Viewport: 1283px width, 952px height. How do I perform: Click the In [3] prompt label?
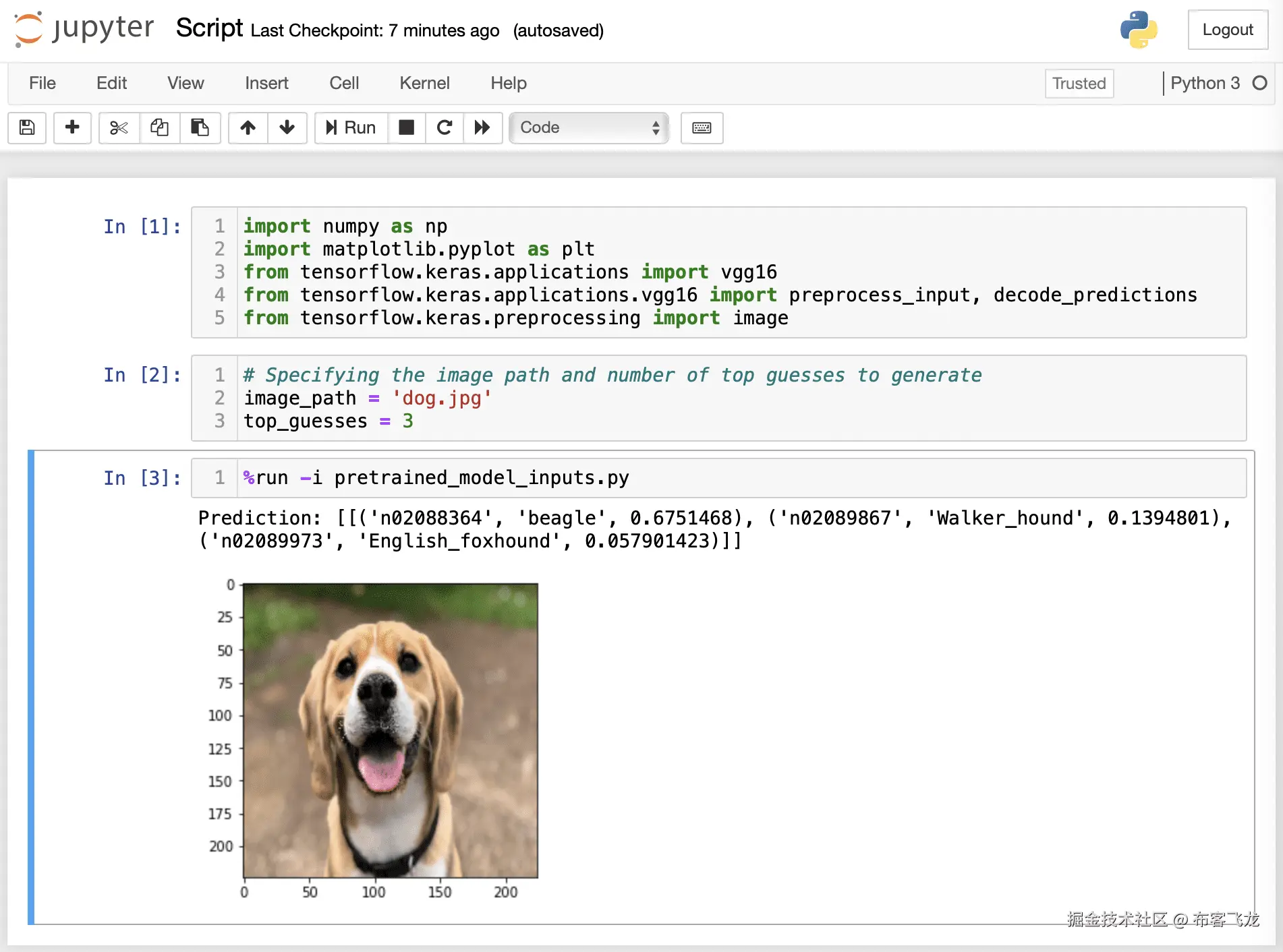(142, 478)
